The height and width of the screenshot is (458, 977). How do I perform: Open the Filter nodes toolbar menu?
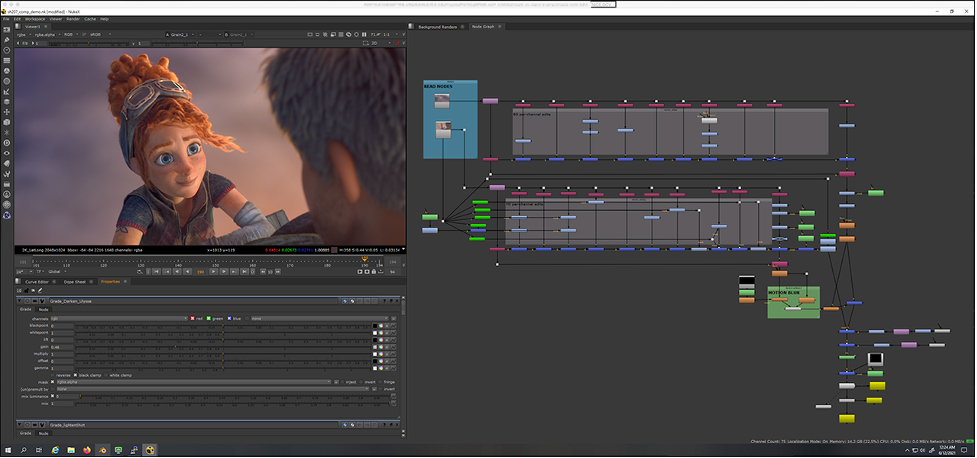[x=7, y=81]
